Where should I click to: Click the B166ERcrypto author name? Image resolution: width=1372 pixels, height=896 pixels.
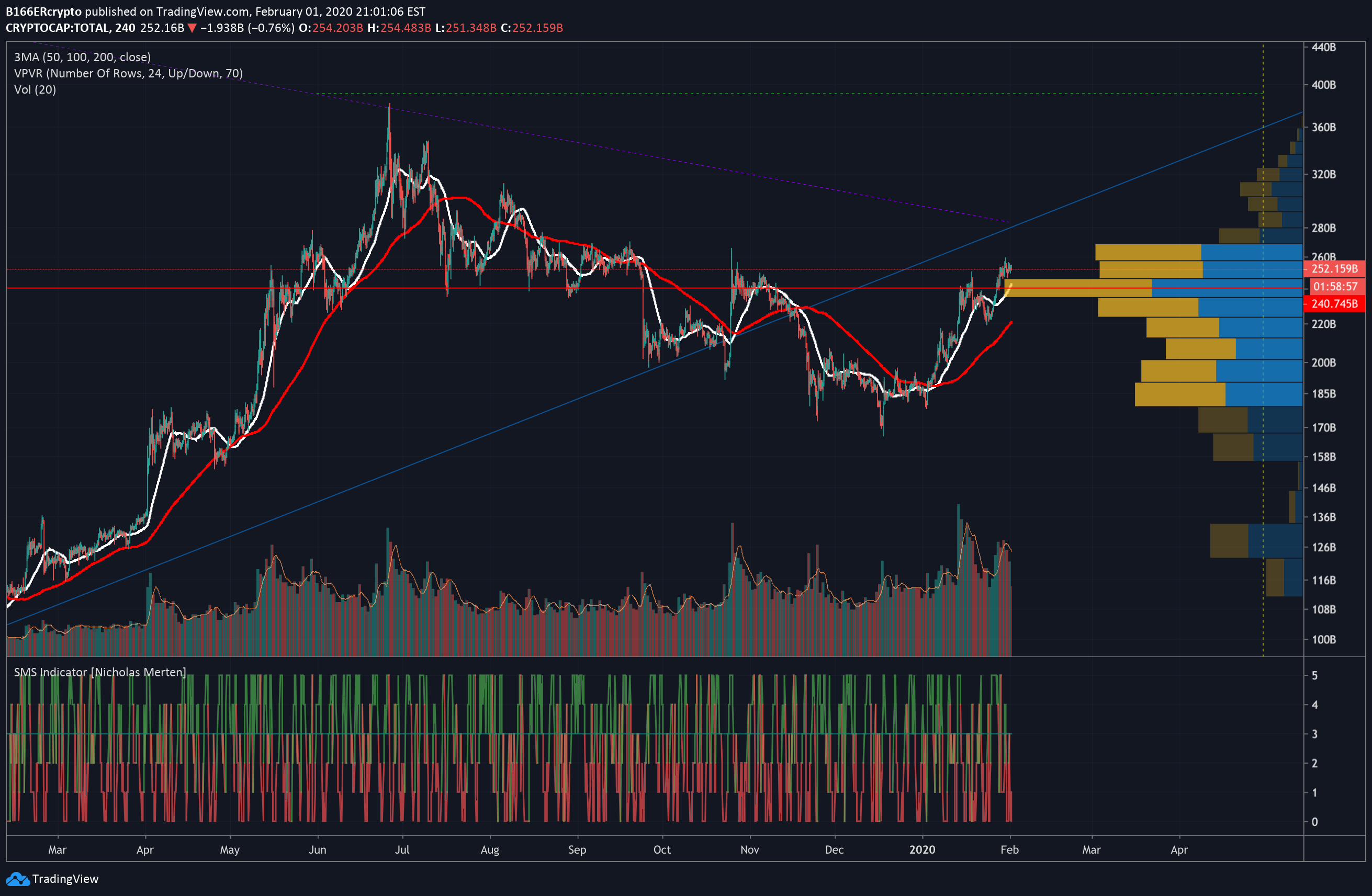point(44,12)
